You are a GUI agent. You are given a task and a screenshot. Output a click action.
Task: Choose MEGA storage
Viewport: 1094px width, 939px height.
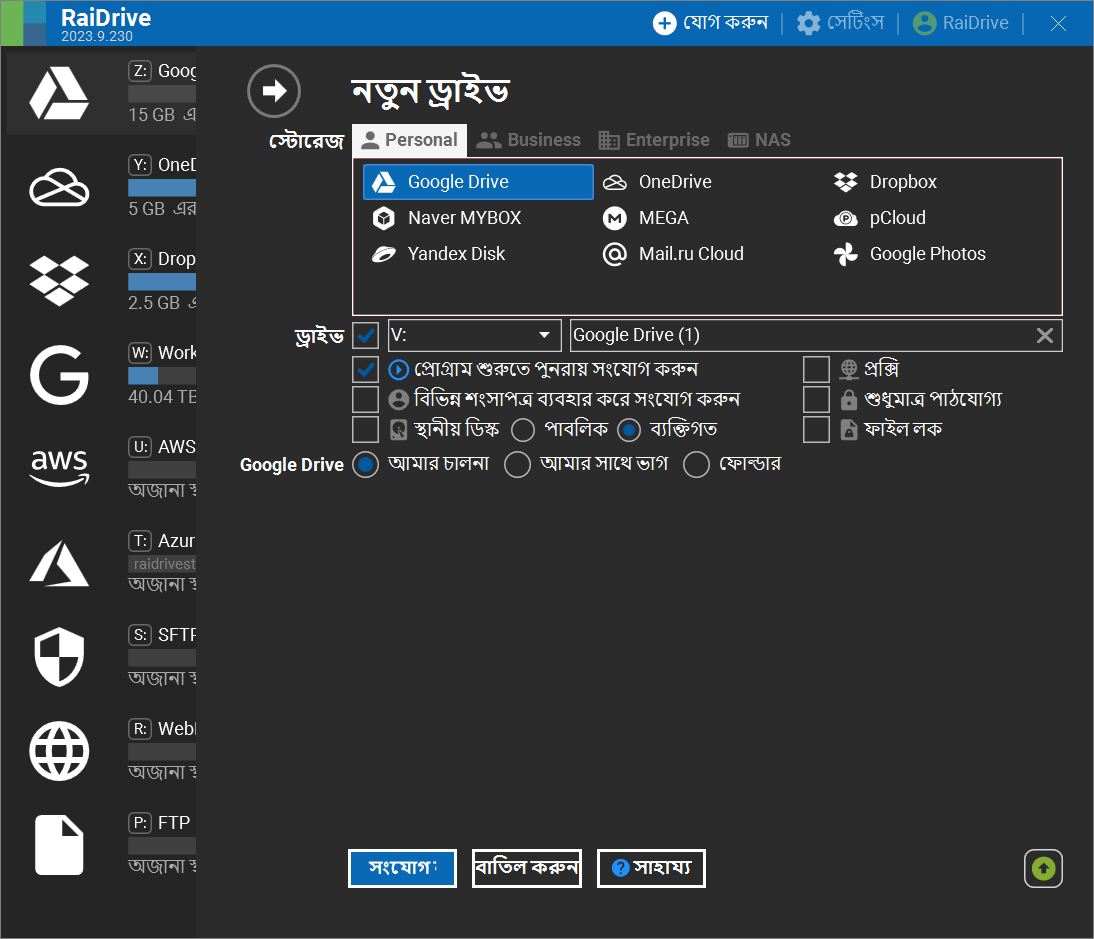tap(645, 218)
